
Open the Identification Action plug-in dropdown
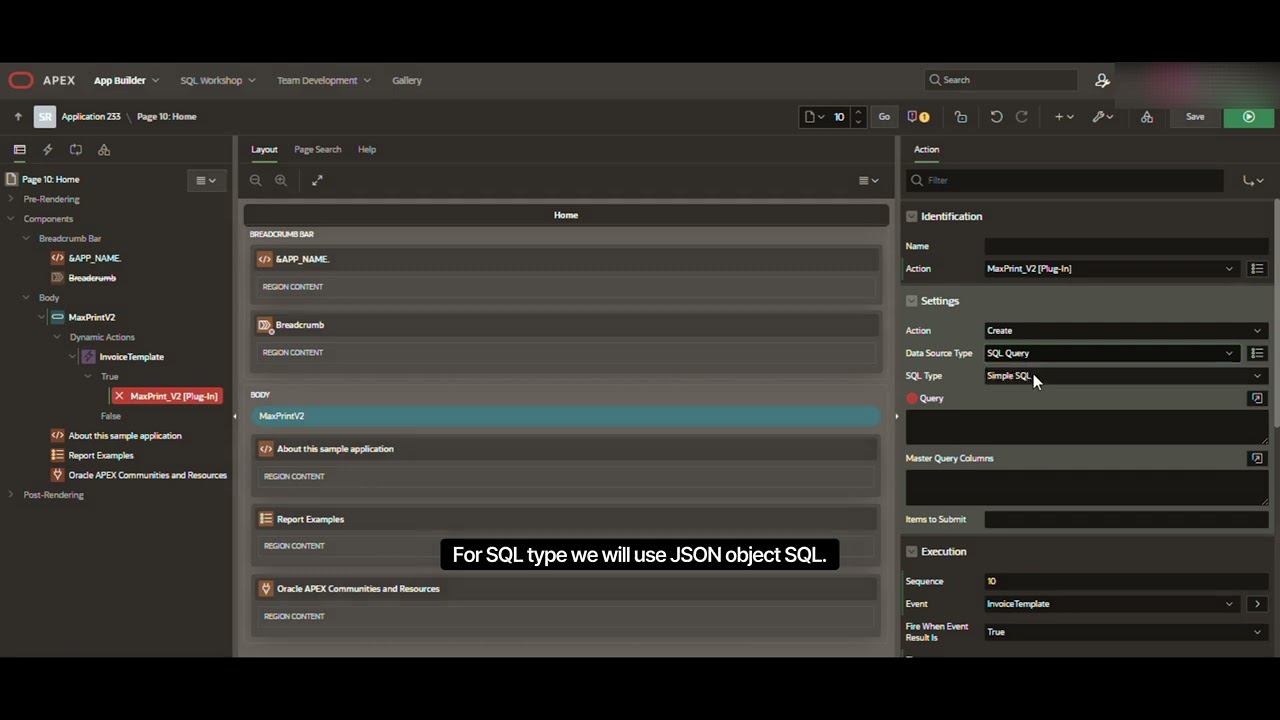(x=1112, y=269)
